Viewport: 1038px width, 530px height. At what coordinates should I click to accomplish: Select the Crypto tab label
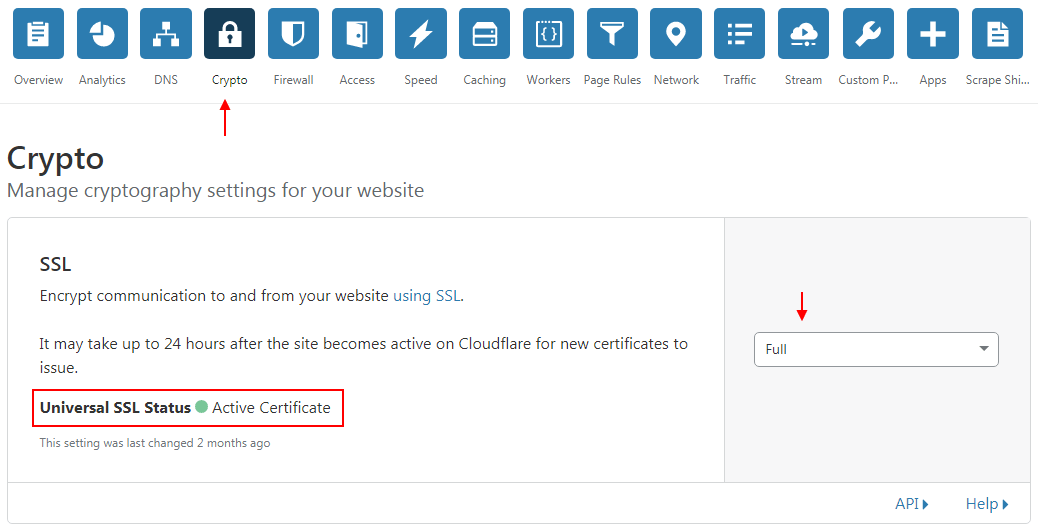coord(230,80)
